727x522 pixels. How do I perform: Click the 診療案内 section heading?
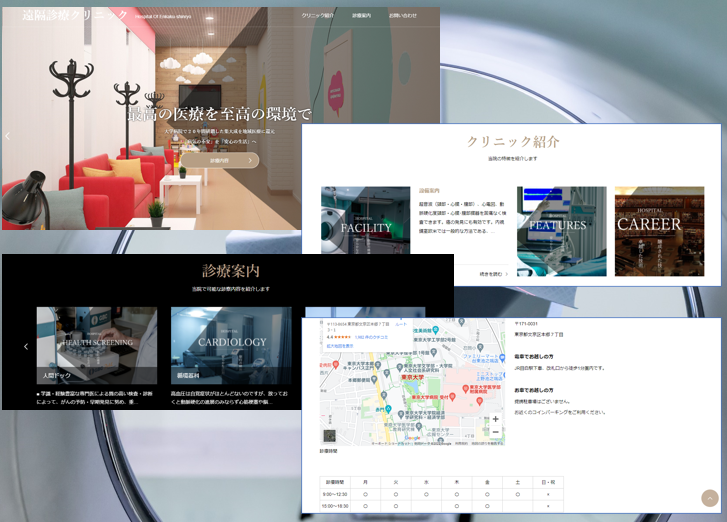tap(231, 271)
